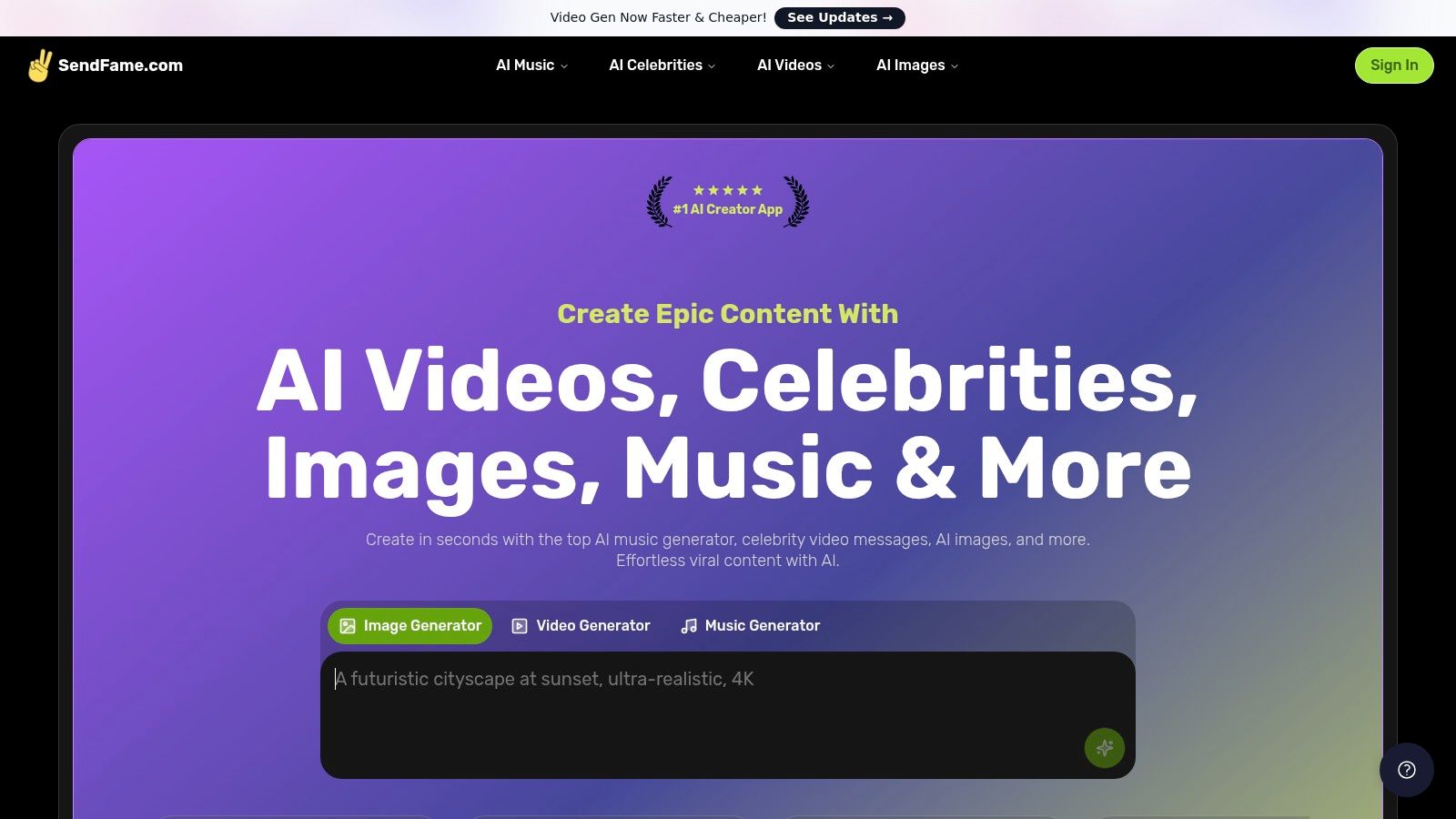Click the See Updates banner button
Viewport: 1456px width, 819px height.
[x=840, y=17]
